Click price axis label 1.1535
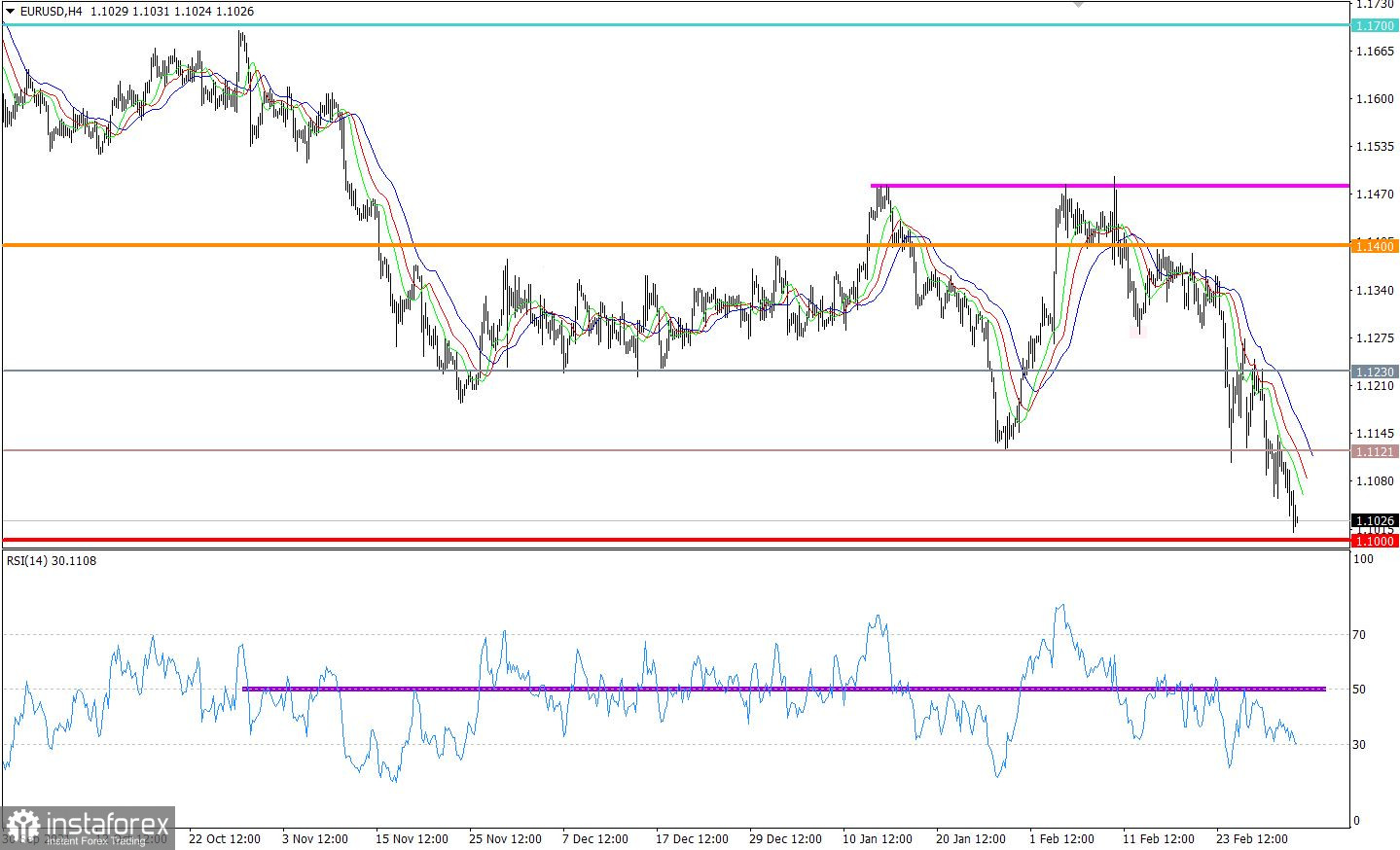Viewport: 1400px width, 850px height. [x=1375, y=147]
